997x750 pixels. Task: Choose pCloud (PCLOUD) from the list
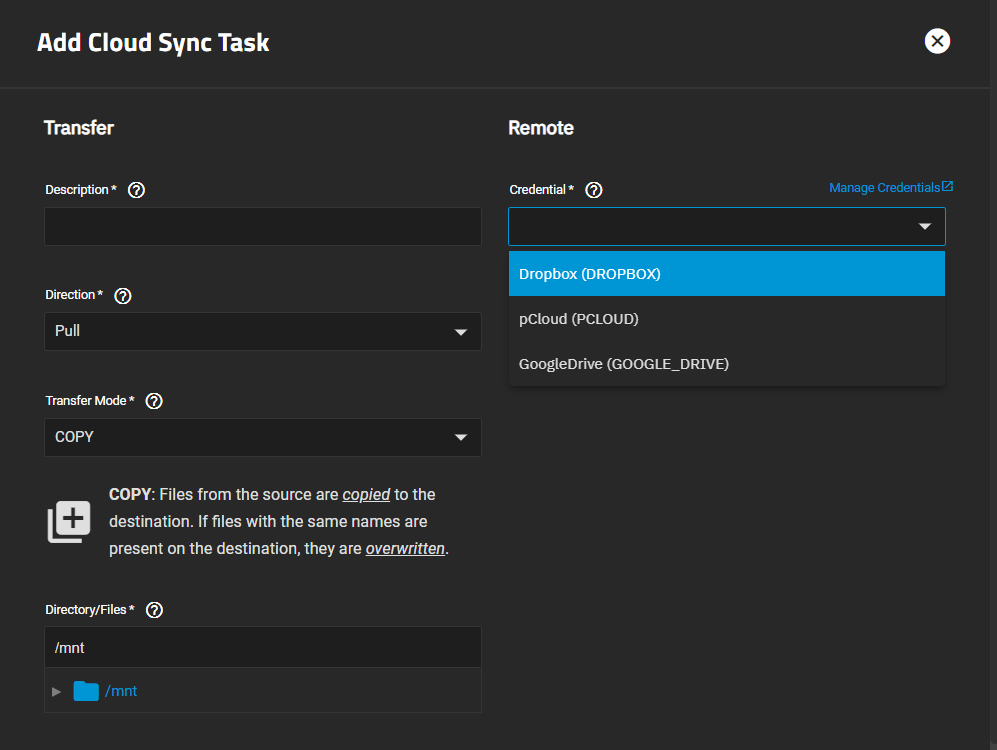[x=727, y=319]
